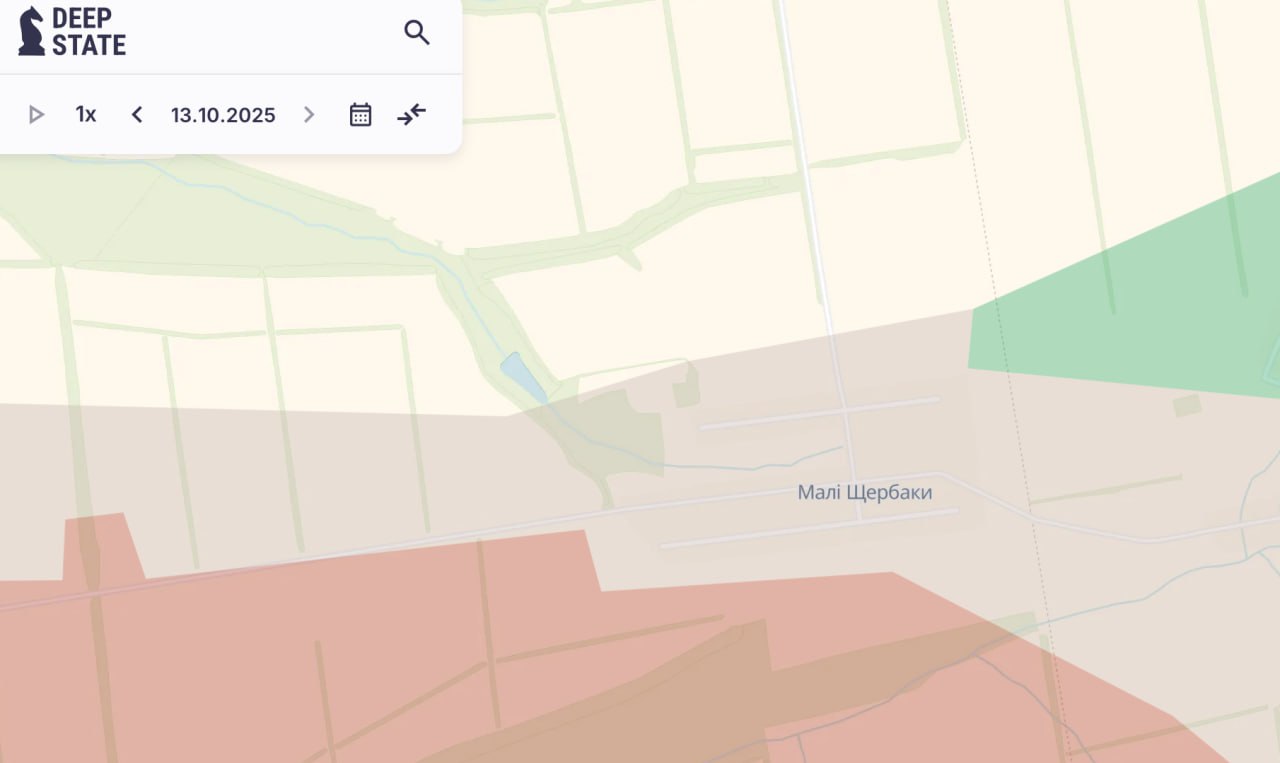Open search with the magnifier icon
This screenshot has width=1280, height=763.
417,33
